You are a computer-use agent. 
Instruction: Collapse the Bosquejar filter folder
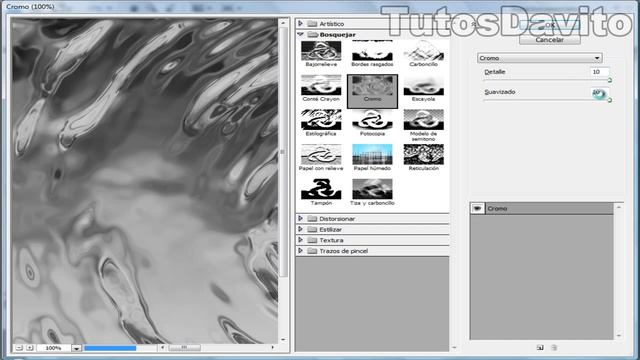click(300, 34)
